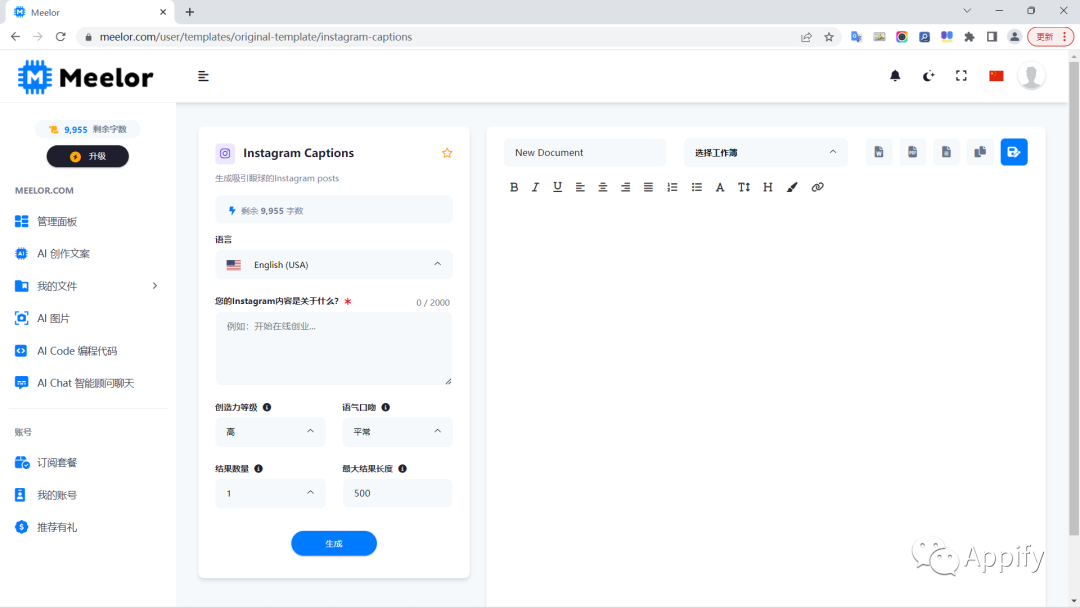1080x608 pixels.
Task: Click the 最大结果长度 500 field
Action: pyautogui.click(x=397, y=493)
